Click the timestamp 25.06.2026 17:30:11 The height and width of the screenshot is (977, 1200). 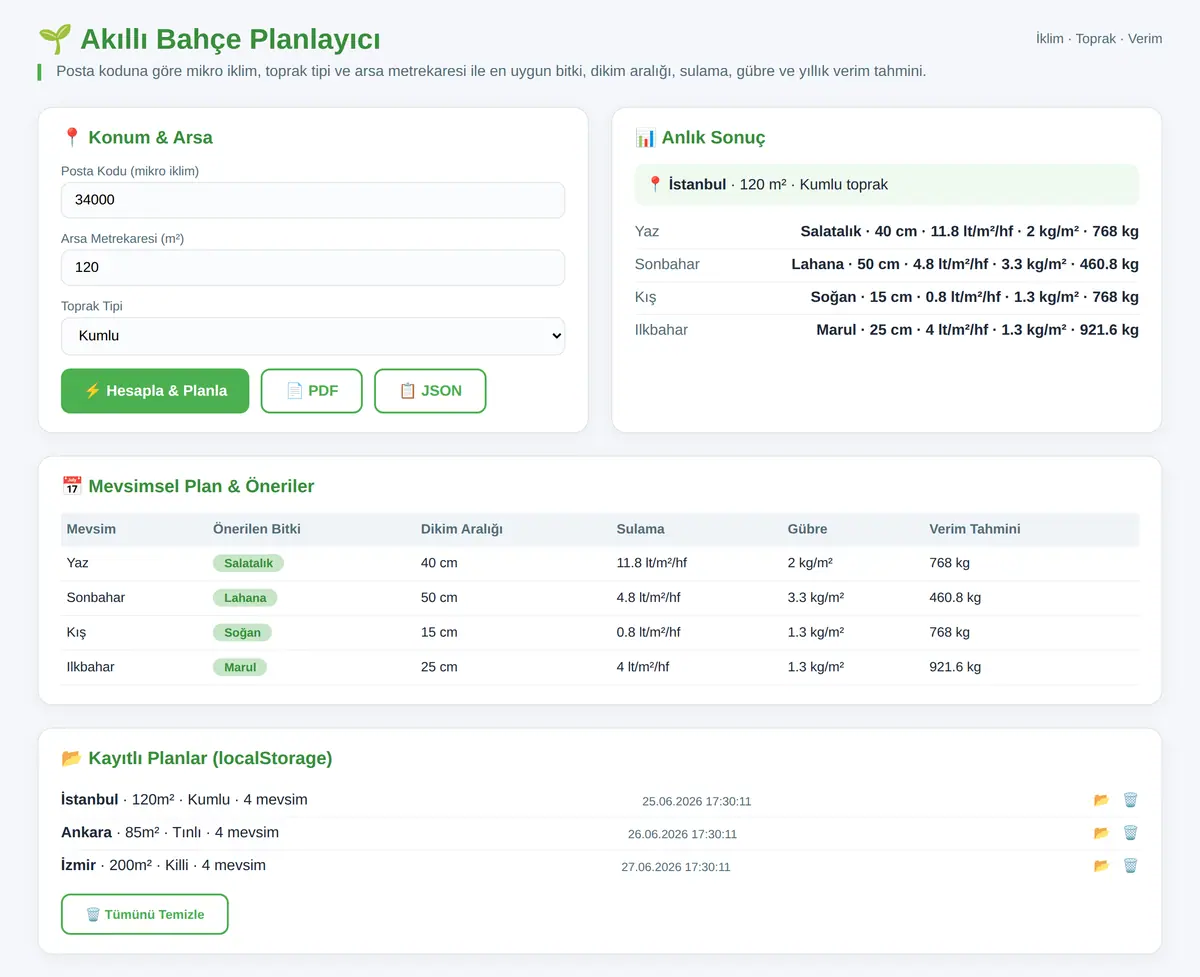pos(697,801)
